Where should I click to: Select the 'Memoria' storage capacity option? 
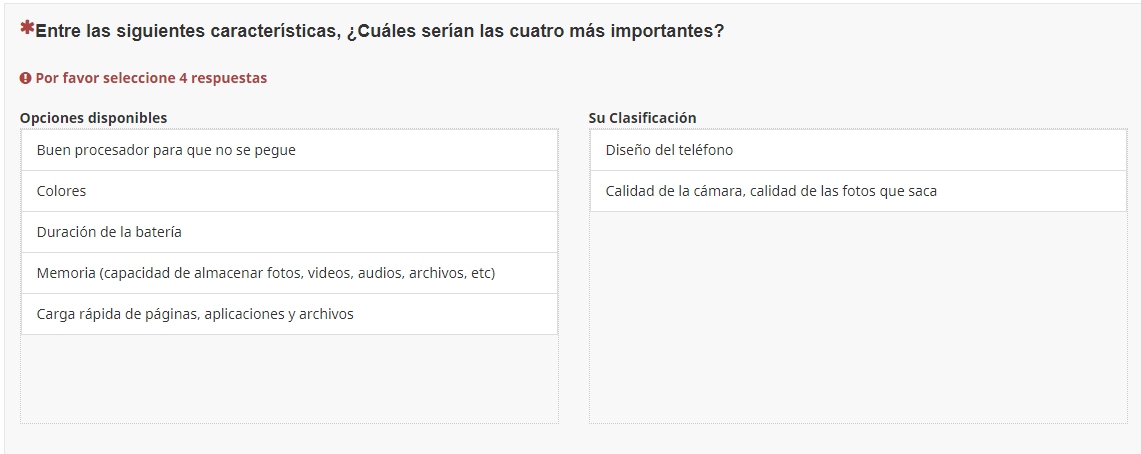click(x=289, y=273)
